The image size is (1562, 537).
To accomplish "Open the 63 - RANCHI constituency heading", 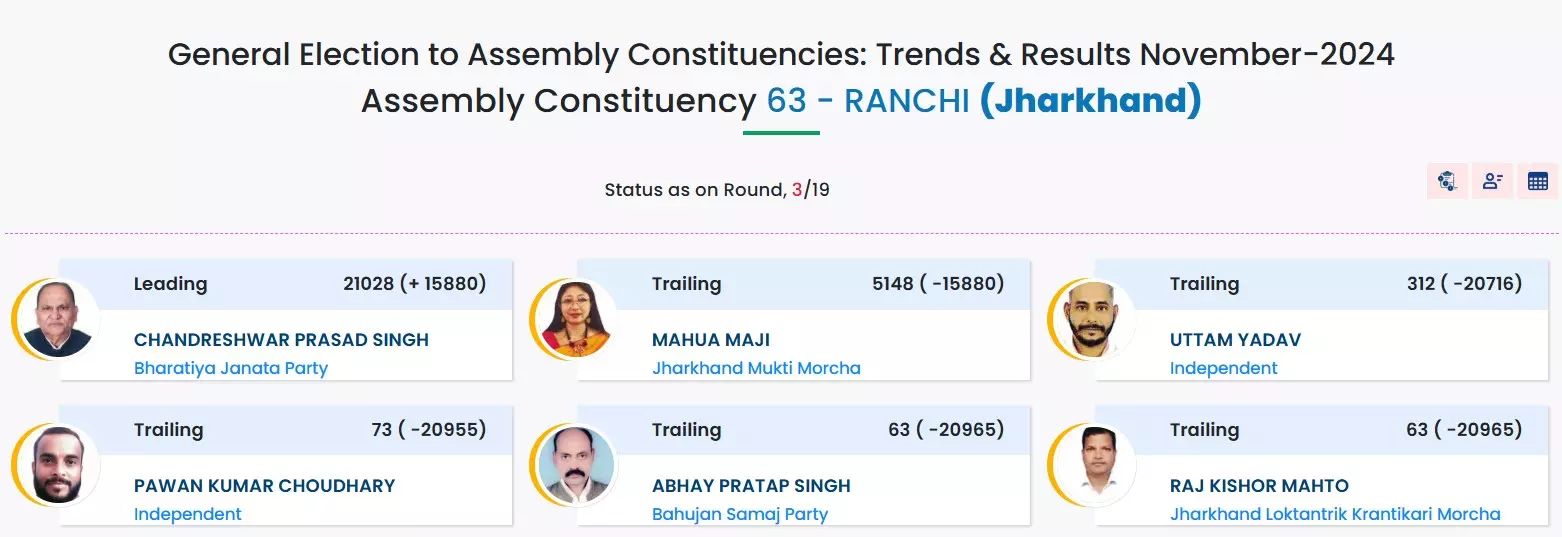I will pos(867,101).
